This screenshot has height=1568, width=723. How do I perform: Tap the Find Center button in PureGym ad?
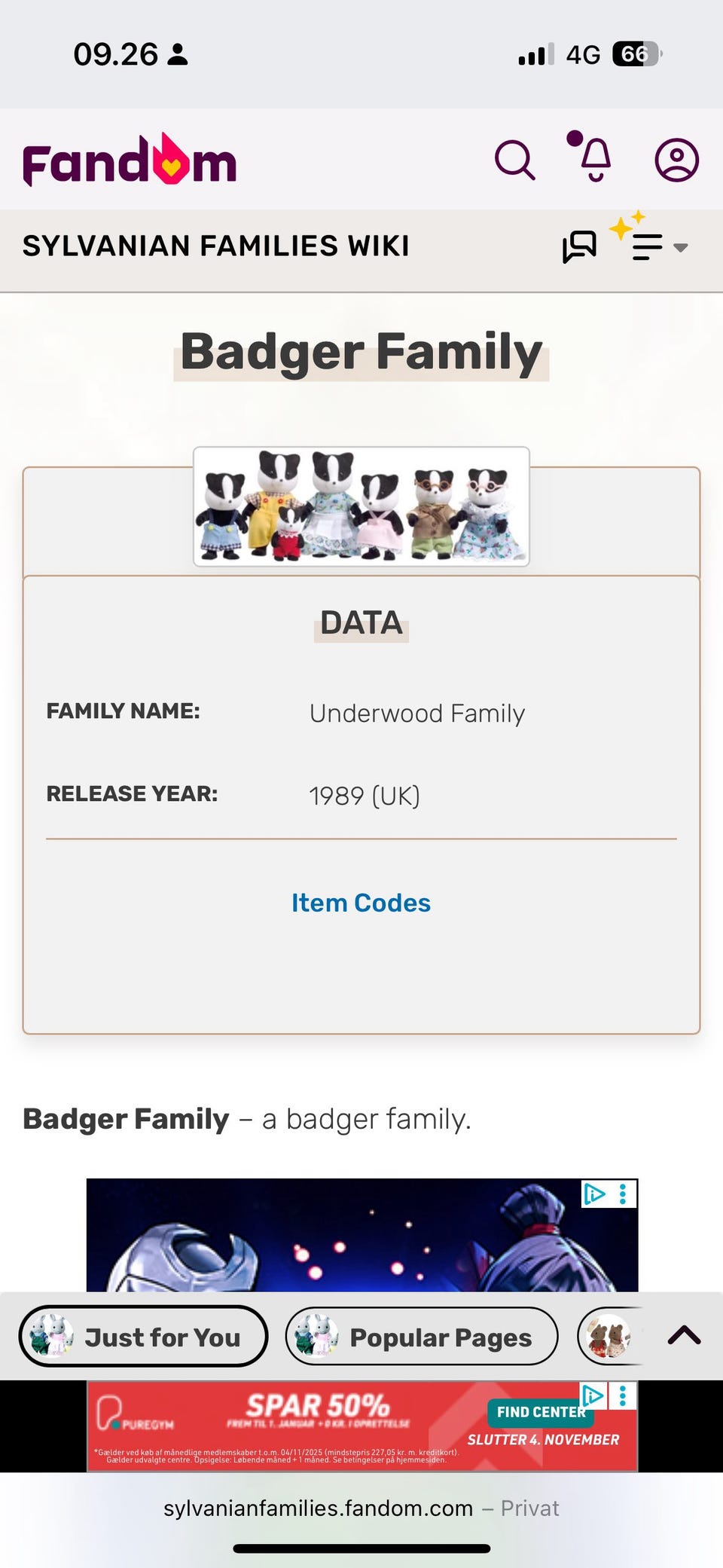[x=540, y=1413]
